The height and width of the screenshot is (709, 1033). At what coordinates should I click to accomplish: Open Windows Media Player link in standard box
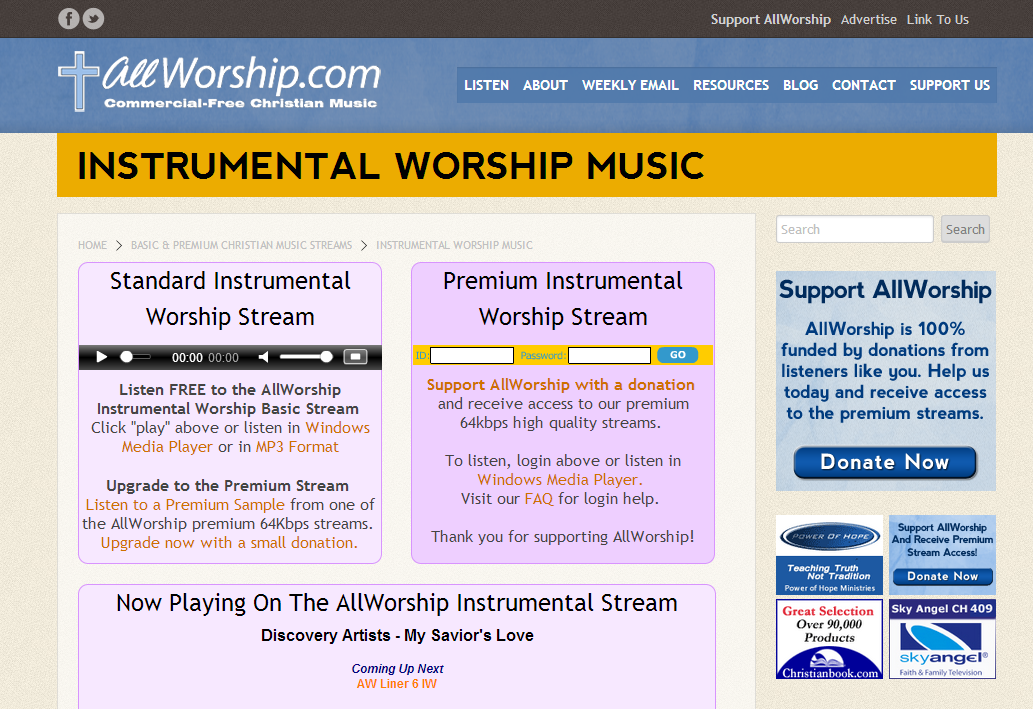pyautogui.click(x=246, y=437)
